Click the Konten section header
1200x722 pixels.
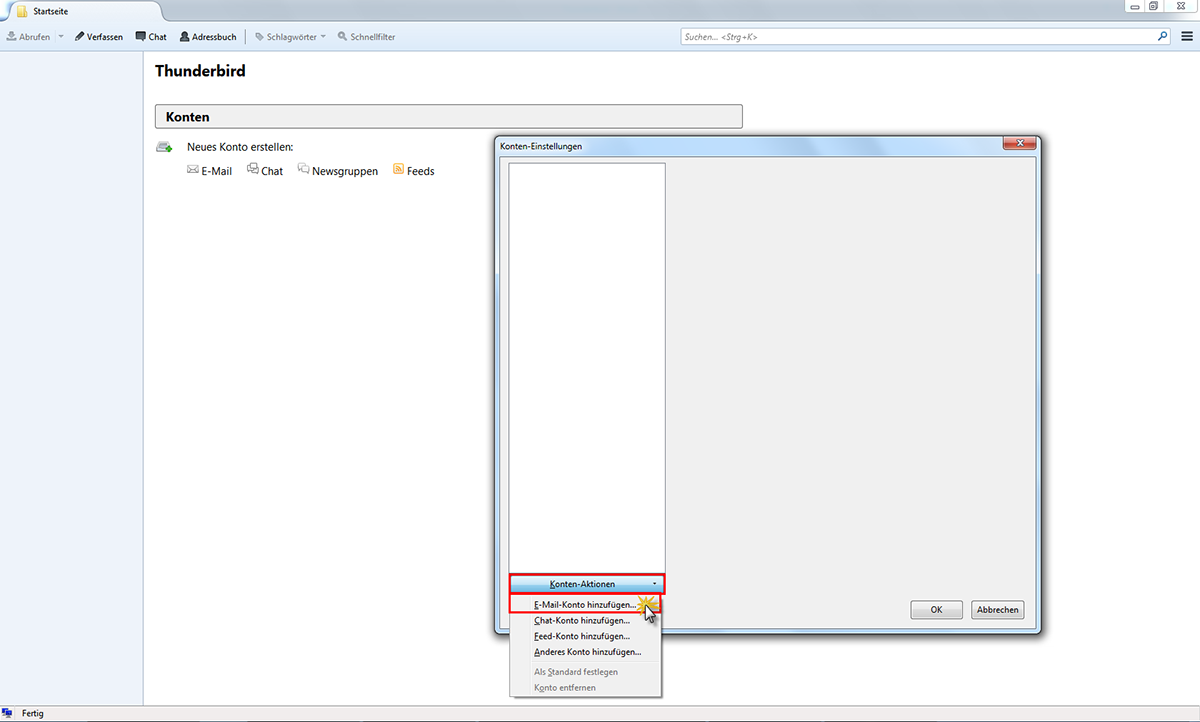click(449, 117)
